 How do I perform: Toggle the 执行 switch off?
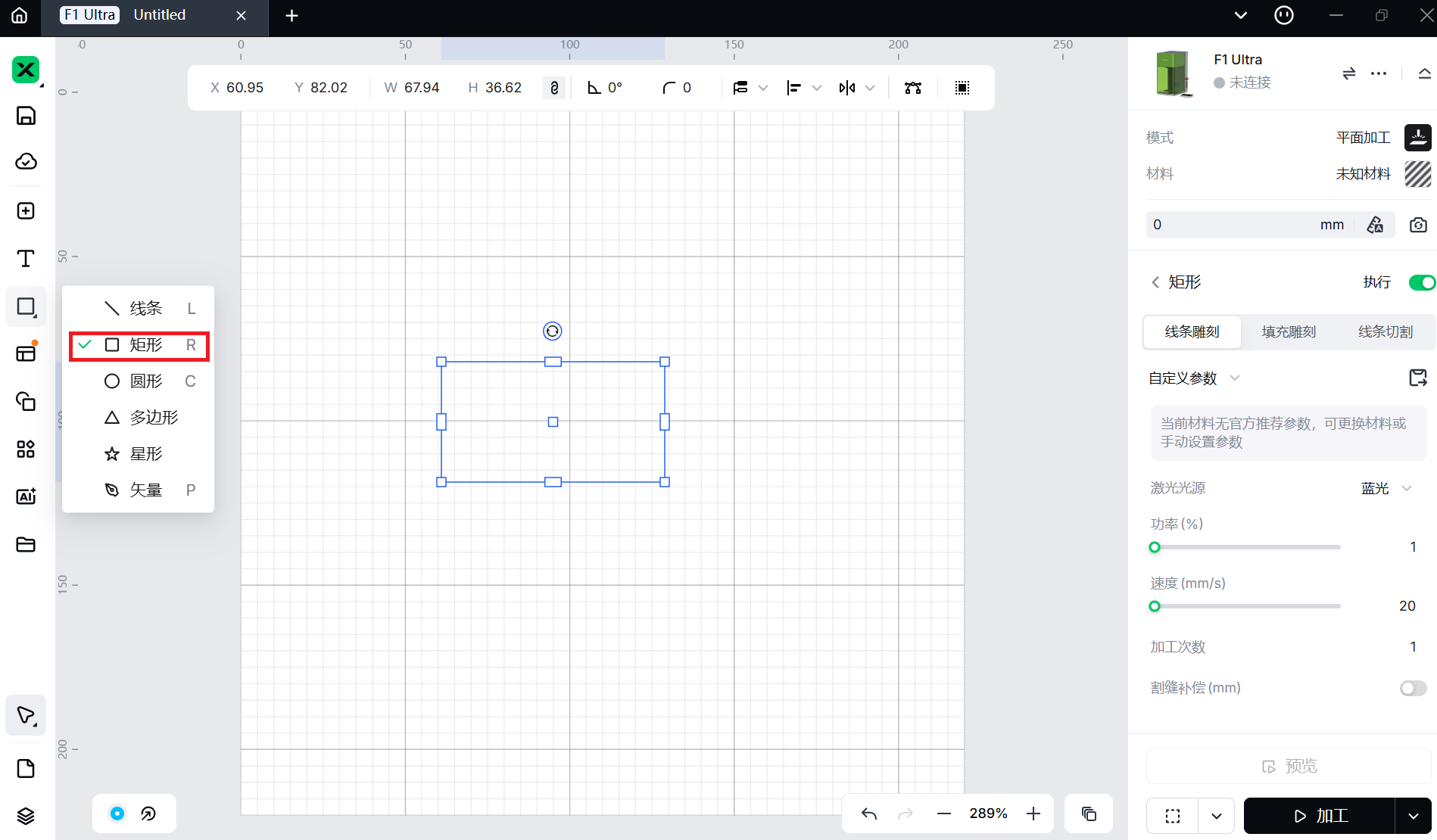tap(1421, 282)
